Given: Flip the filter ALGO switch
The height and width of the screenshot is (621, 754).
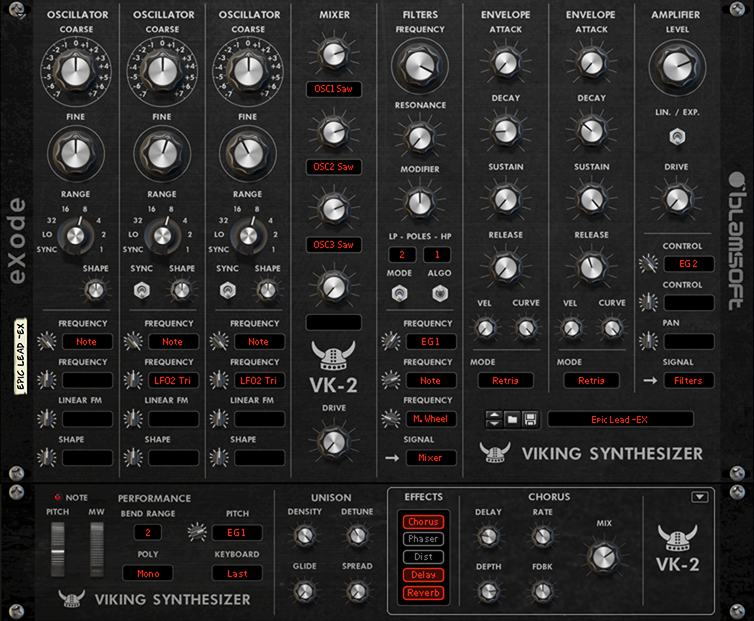Looking at the screenshot, I should tap(440, 293).
